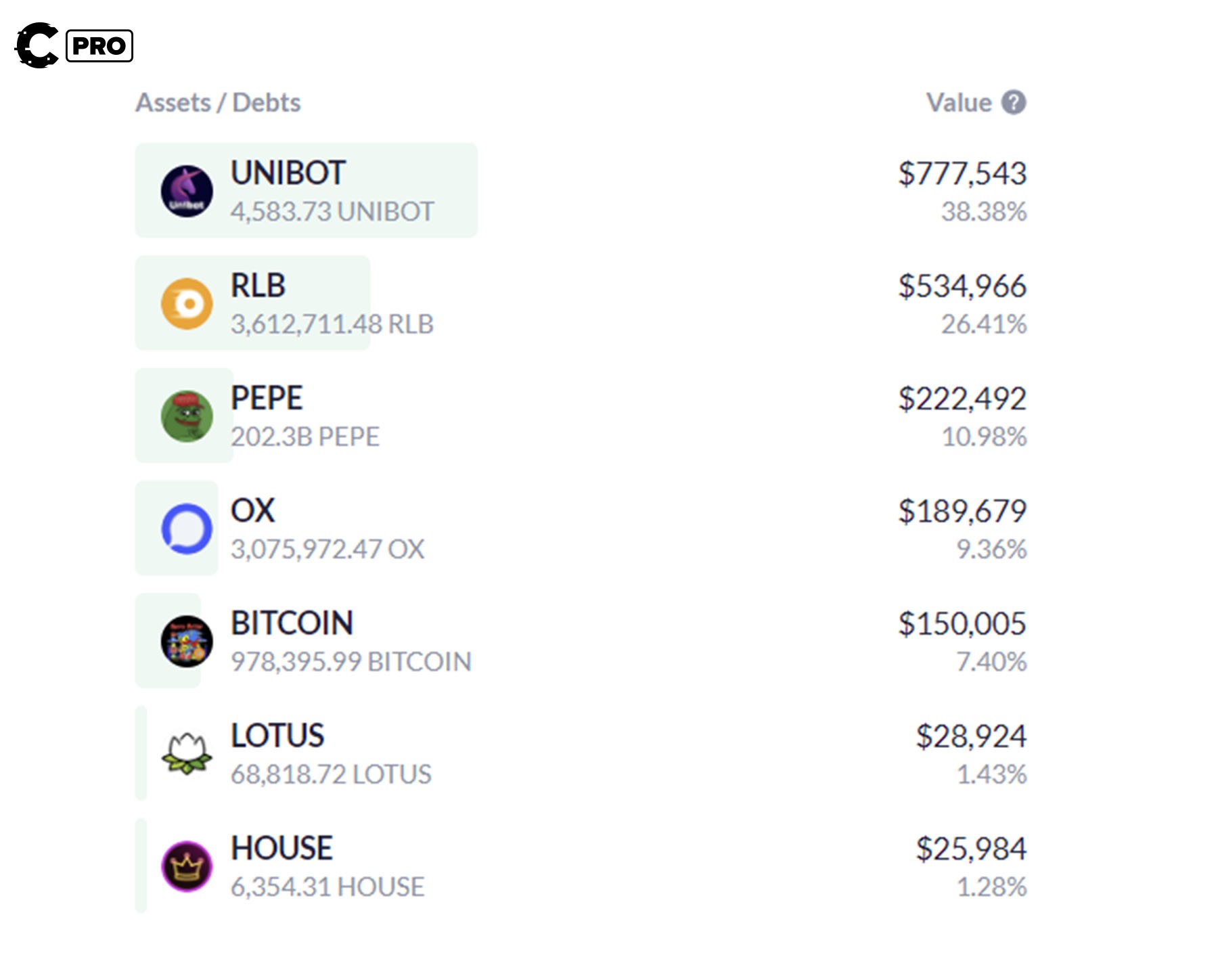The height and width of the screenshot is (980, 1218).
Task: Click the Value column header
Action: [958, 103]
